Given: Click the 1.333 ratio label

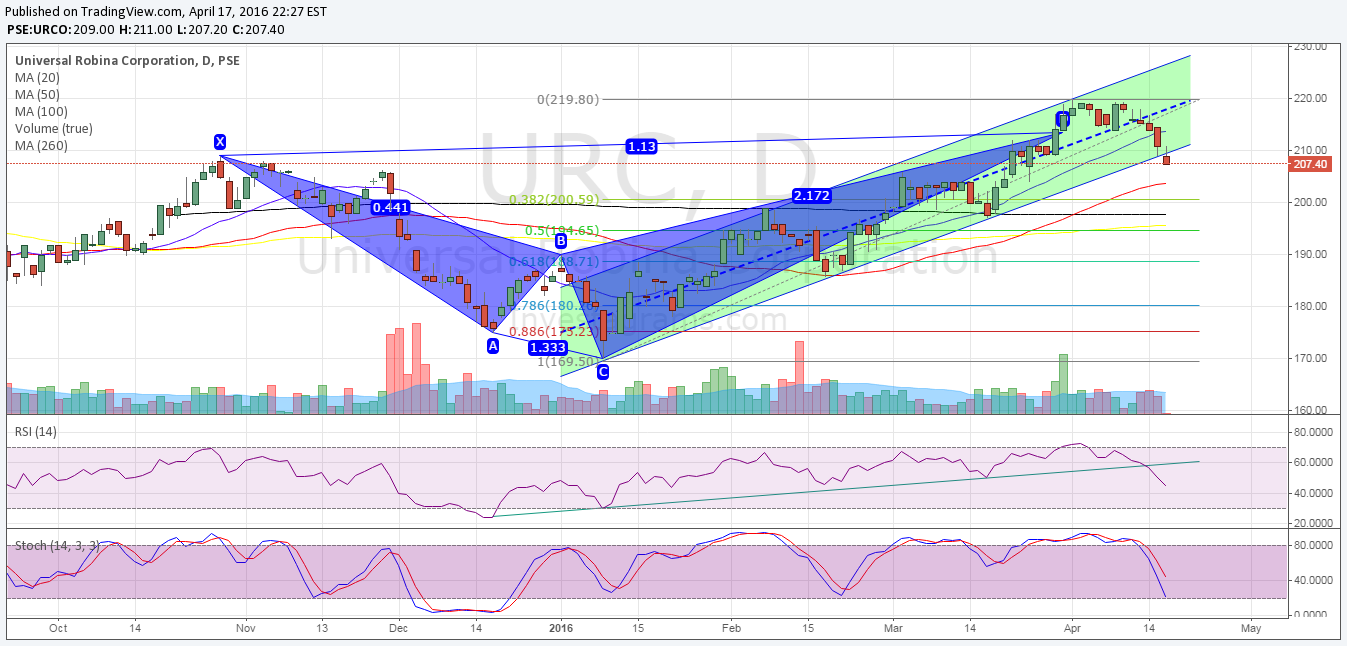Looking at the screenshot, I should [548, 348].
